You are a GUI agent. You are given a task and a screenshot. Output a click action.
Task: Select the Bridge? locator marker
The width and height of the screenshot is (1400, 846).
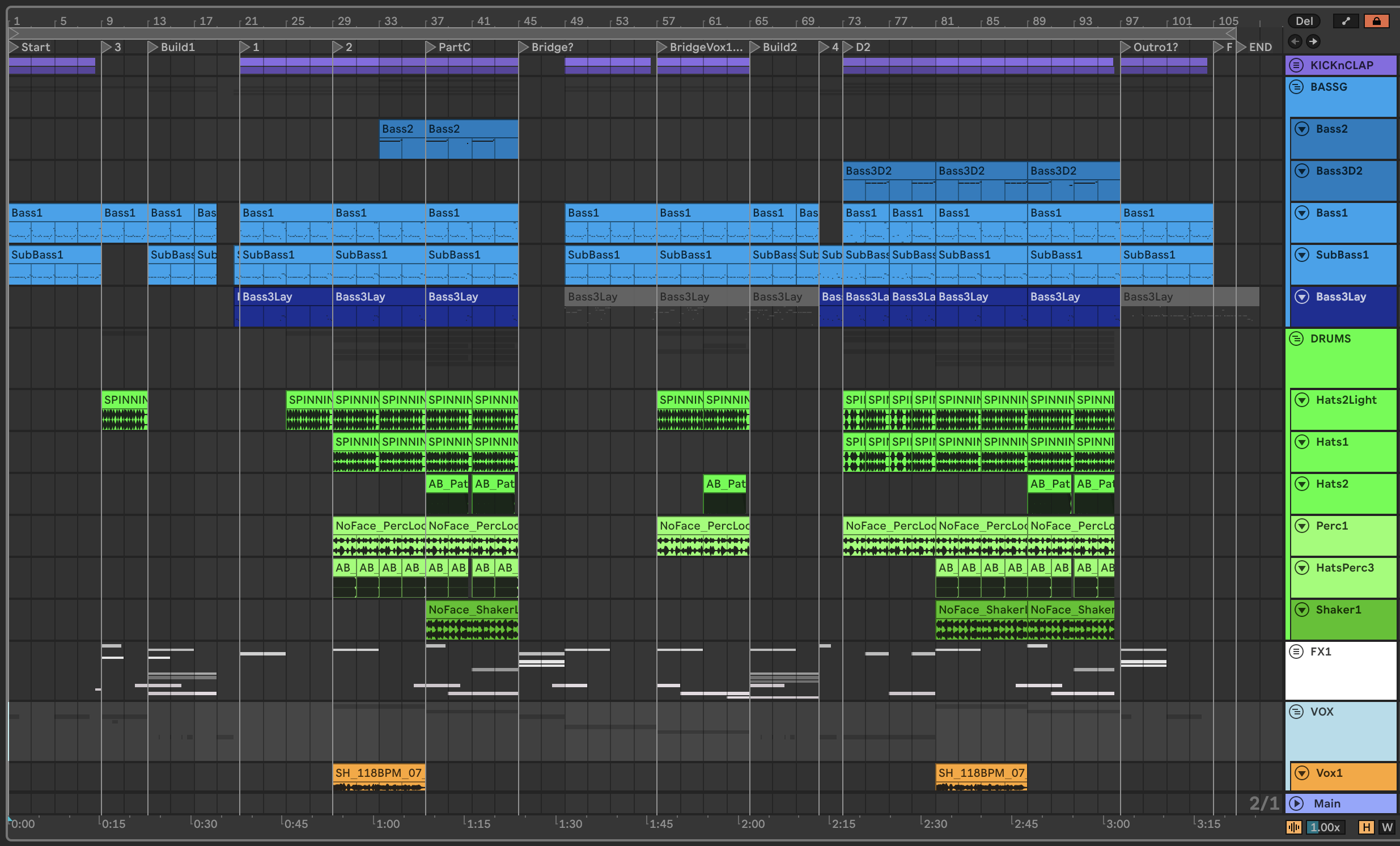coord(524,47)
